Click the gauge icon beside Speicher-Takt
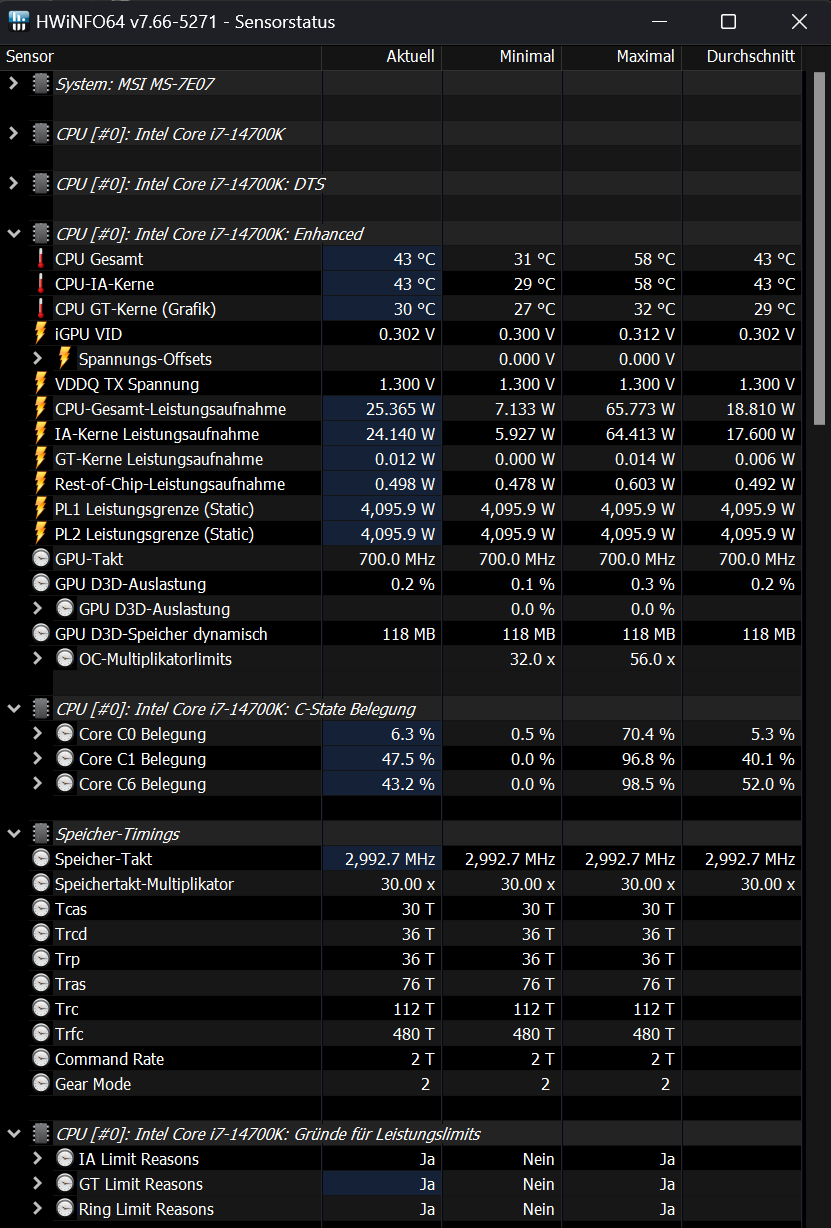 coord(41,859)
